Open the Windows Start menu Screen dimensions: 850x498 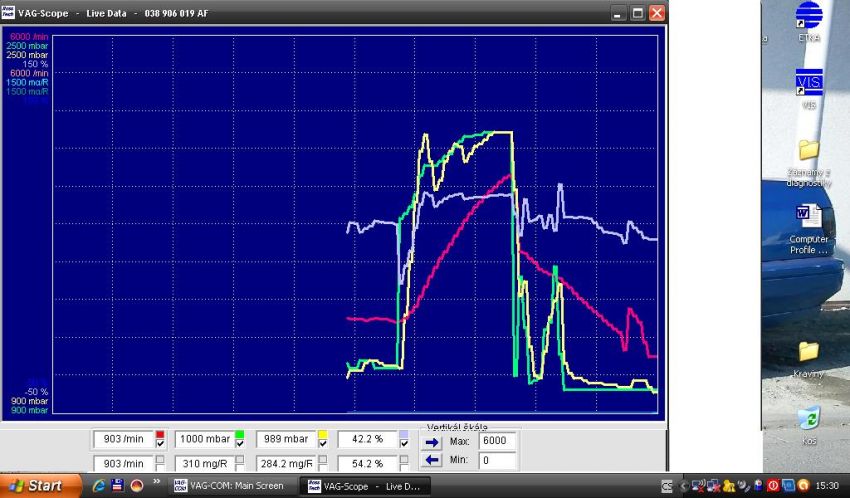(x=38, y=486)
